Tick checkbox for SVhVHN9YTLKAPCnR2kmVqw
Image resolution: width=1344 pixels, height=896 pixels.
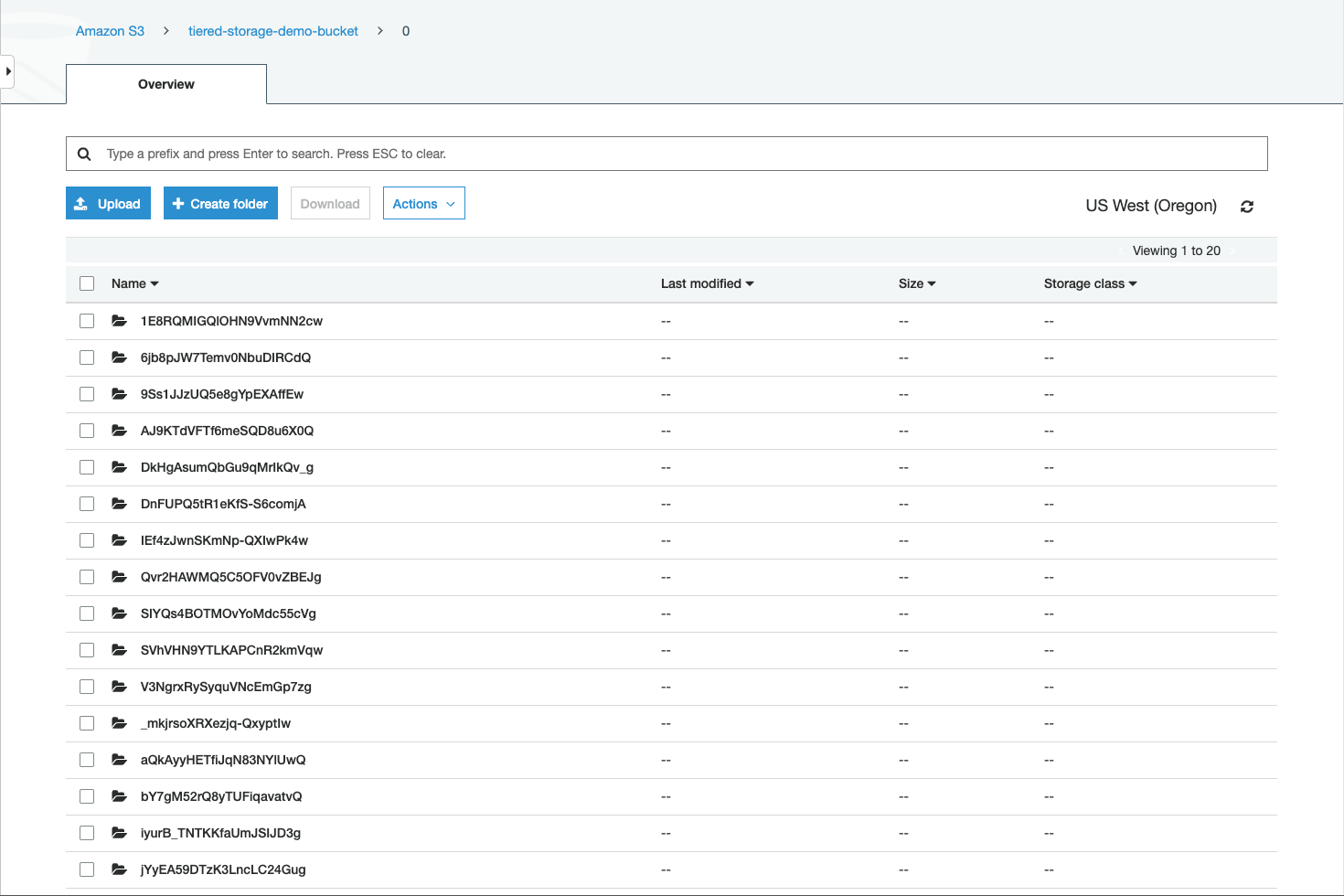point(87,650)
